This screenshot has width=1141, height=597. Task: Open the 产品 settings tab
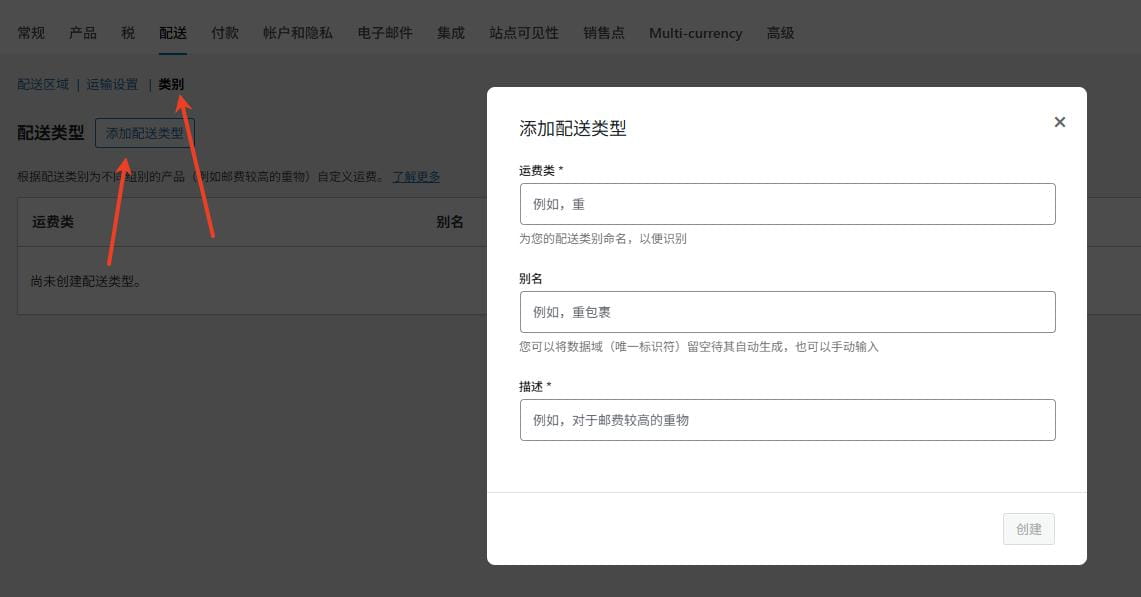coord(82,32)
